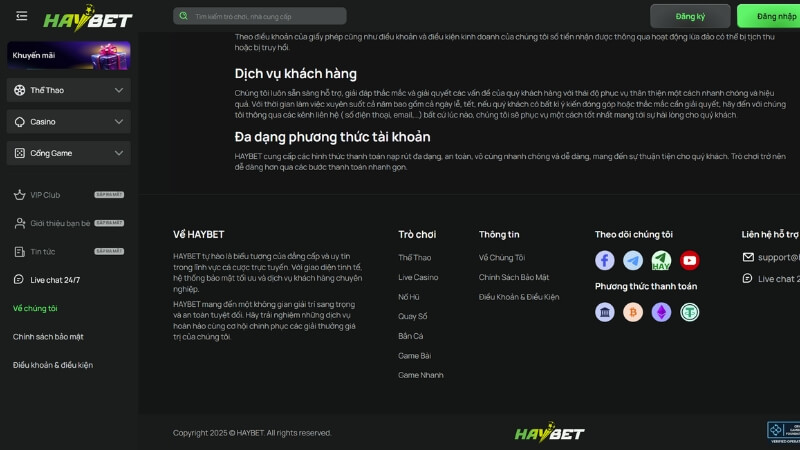Open Điều khoản & điều kiện sidebar item
The height and width of the screenshot is (450, 800).
pyautogui.click(x=53, y=365)
